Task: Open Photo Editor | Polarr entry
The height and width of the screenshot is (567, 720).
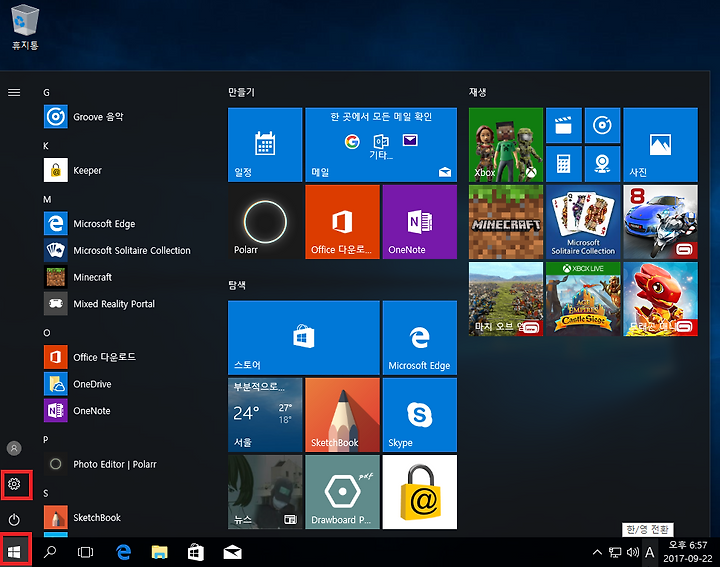Action: pyautogui.click(x=124, y=464)
